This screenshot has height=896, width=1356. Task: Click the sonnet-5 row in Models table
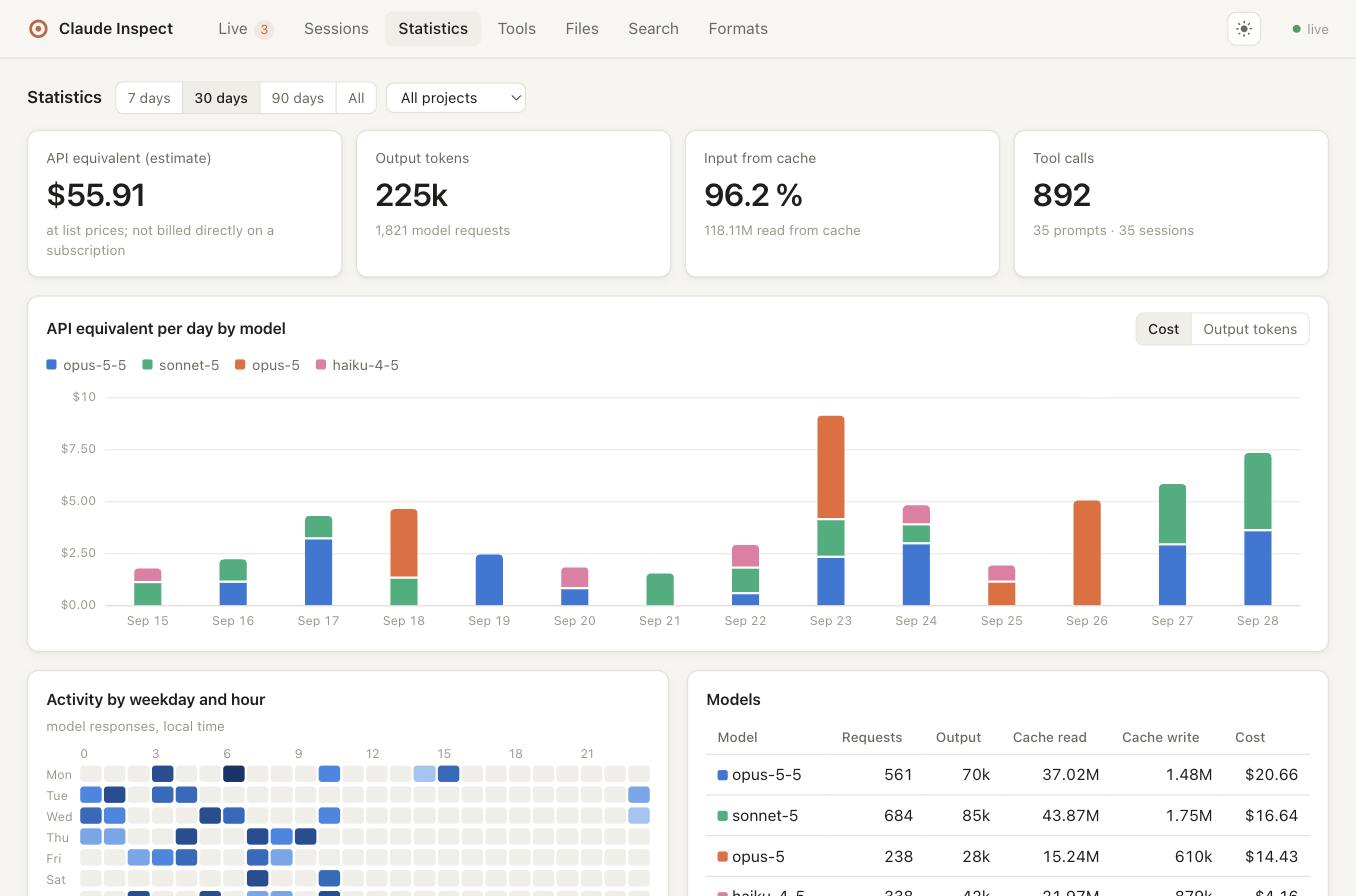1008,816
